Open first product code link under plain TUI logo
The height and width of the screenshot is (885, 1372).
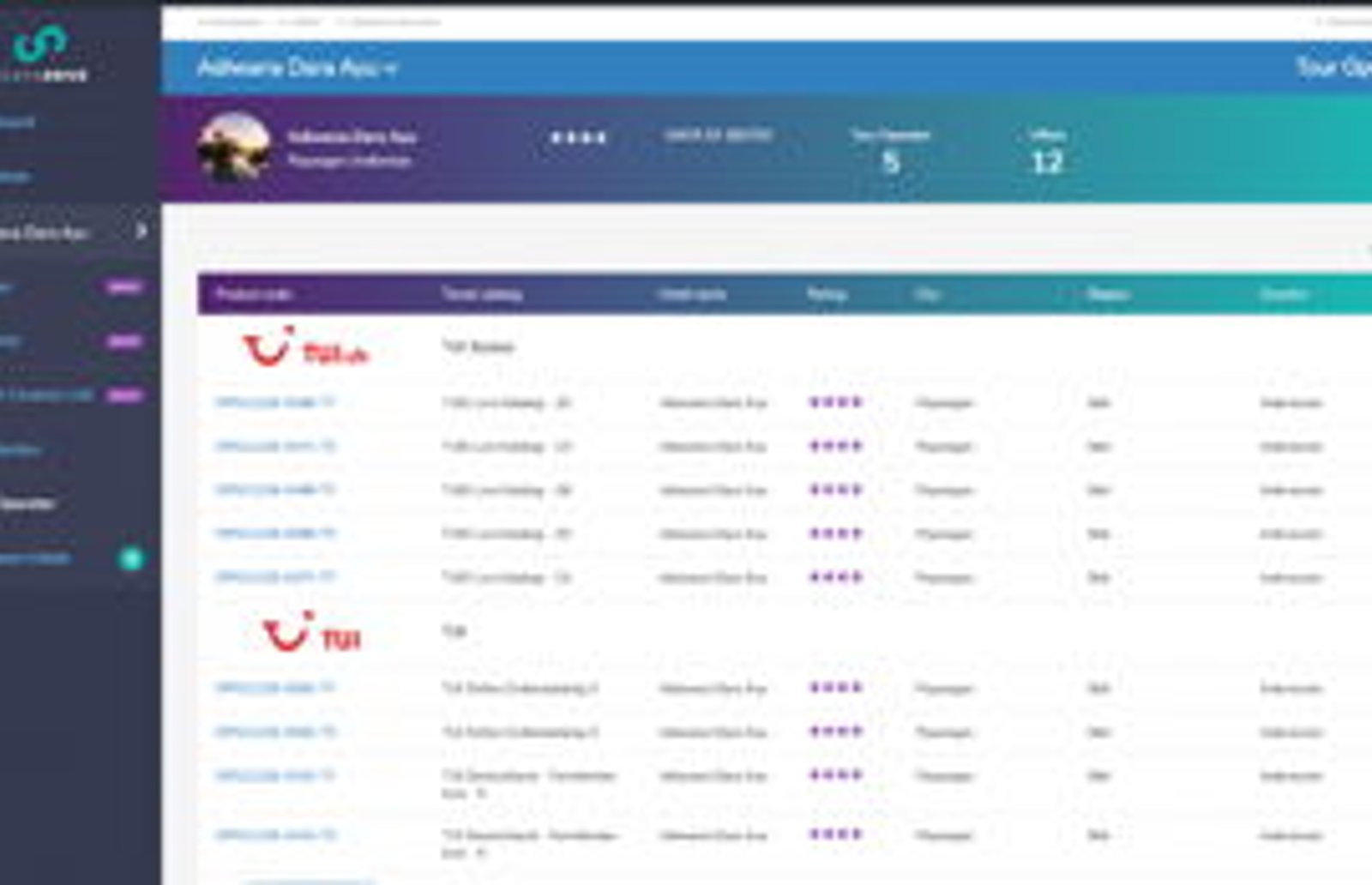tap(274, 688)
